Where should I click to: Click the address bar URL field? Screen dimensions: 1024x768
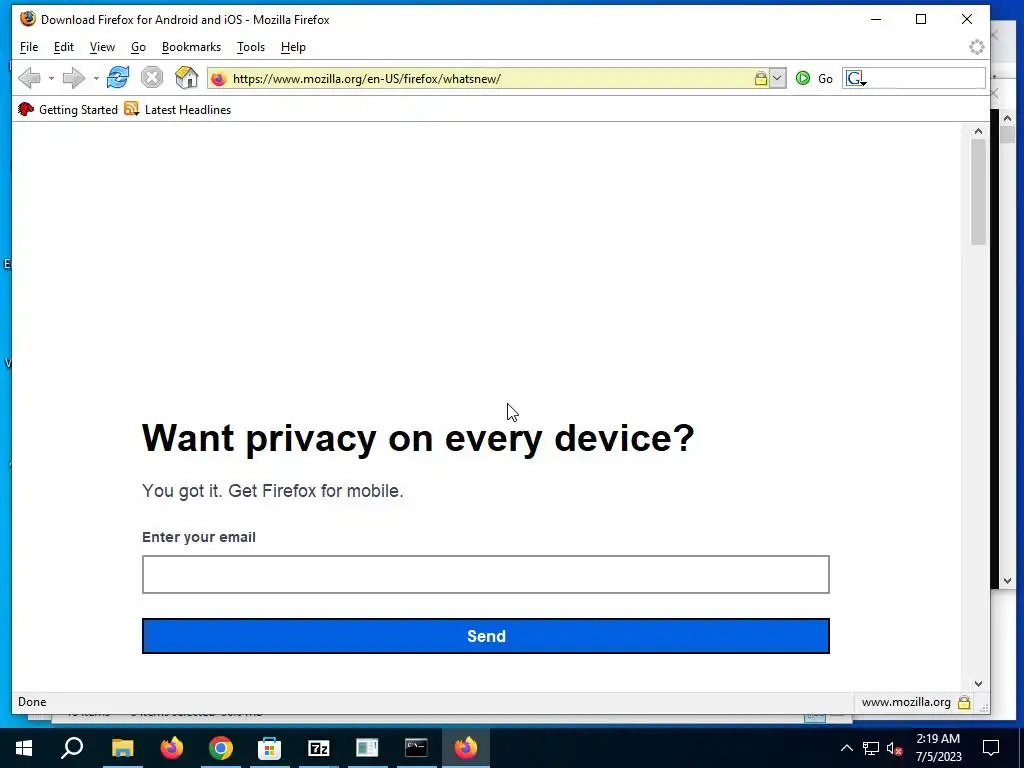[491, 78]
